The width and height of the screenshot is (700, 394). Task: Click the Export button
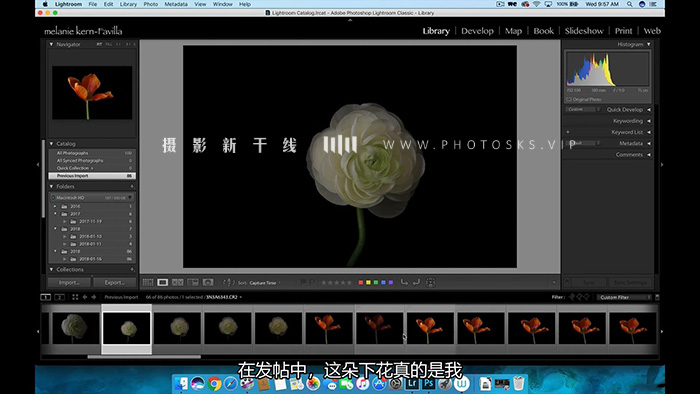click(115, 282)
